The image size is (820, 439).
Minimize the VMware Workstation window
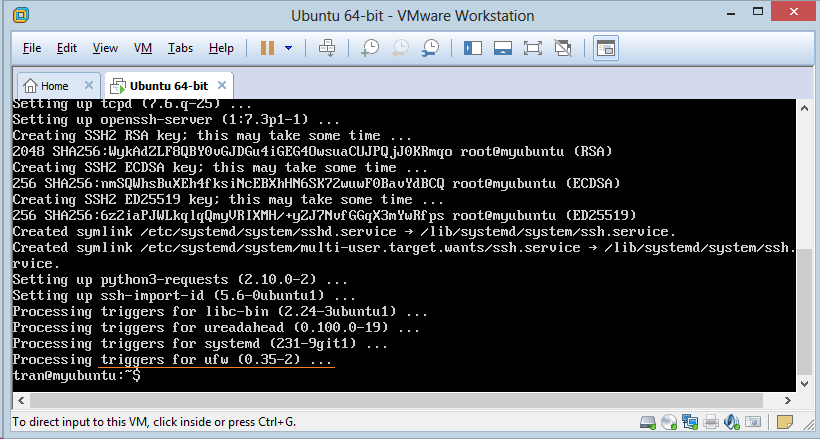click(730, 12)
